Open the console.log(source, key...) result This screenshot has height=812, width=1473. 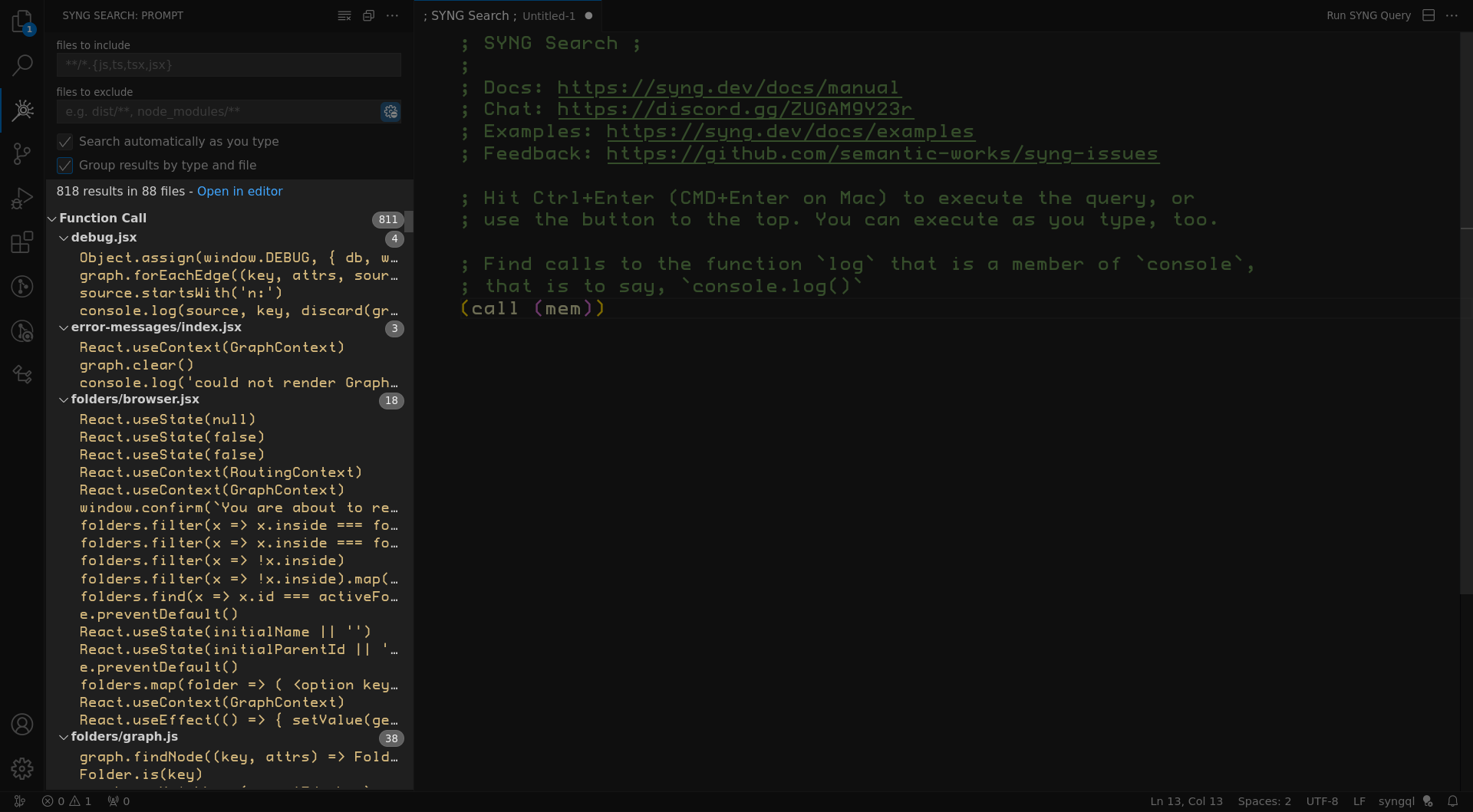click(238, 311)
